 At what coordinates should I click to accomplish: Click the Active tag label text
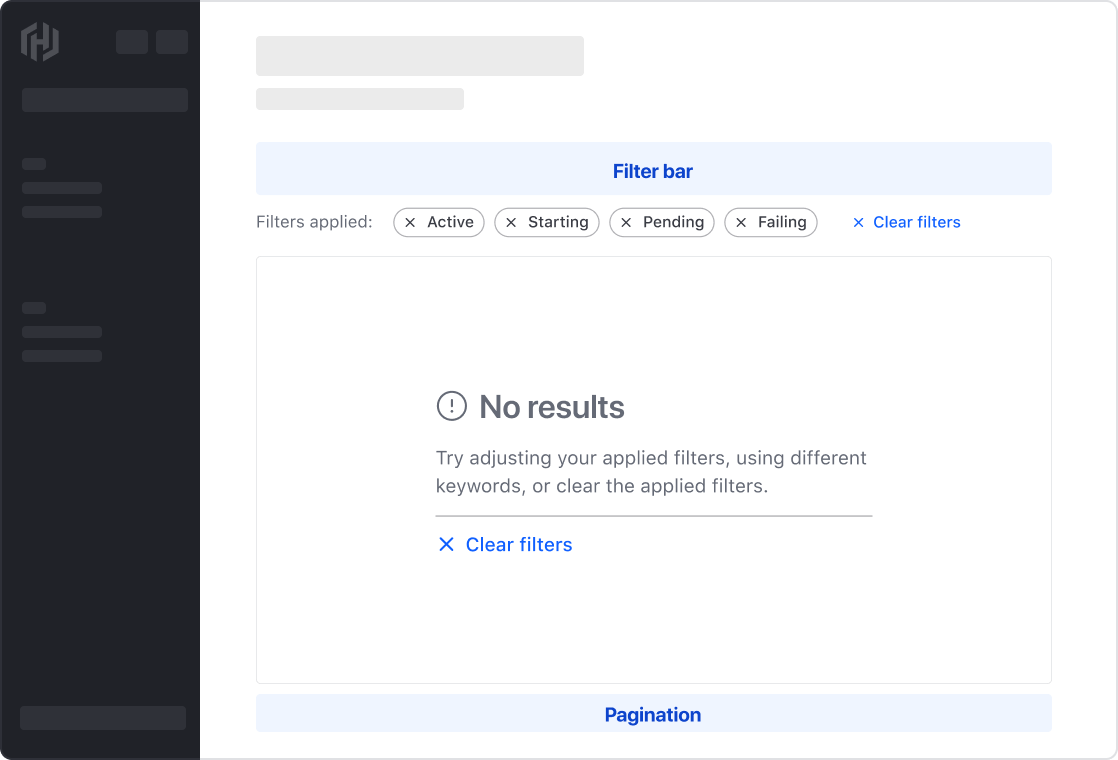click(450, 222)
